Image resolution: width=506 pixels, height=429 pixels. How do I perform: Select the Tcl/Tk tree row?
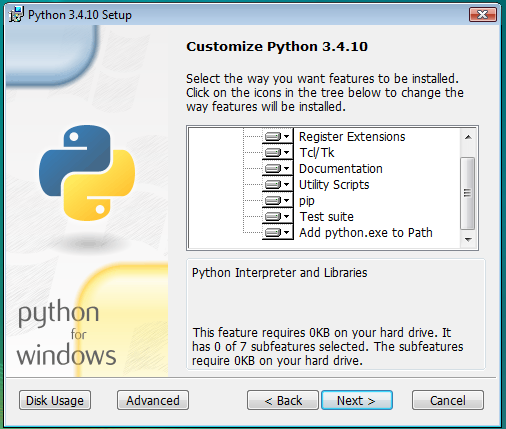point(317,153)
